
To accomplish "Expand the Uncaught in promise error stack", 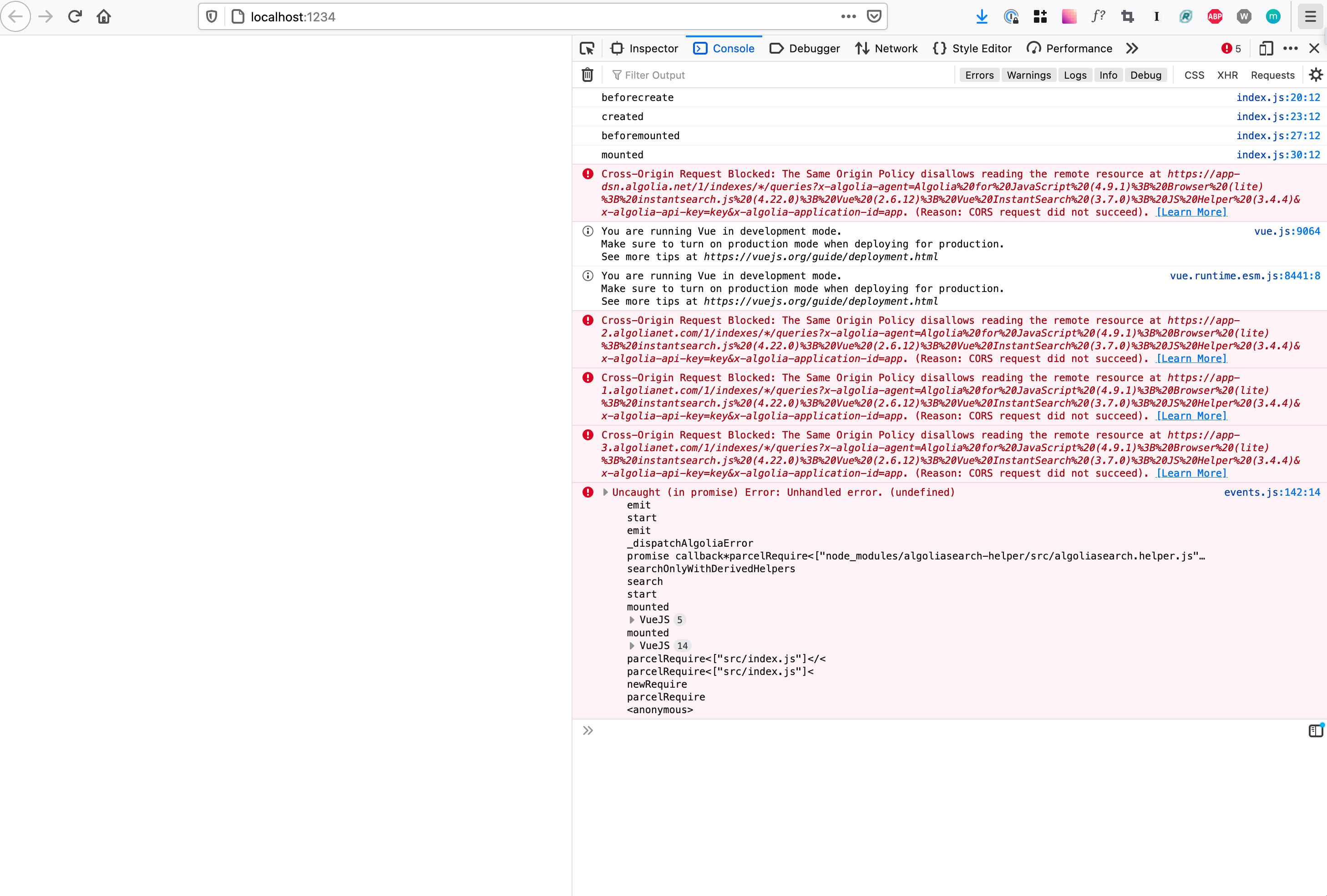I will coord(605,492).
